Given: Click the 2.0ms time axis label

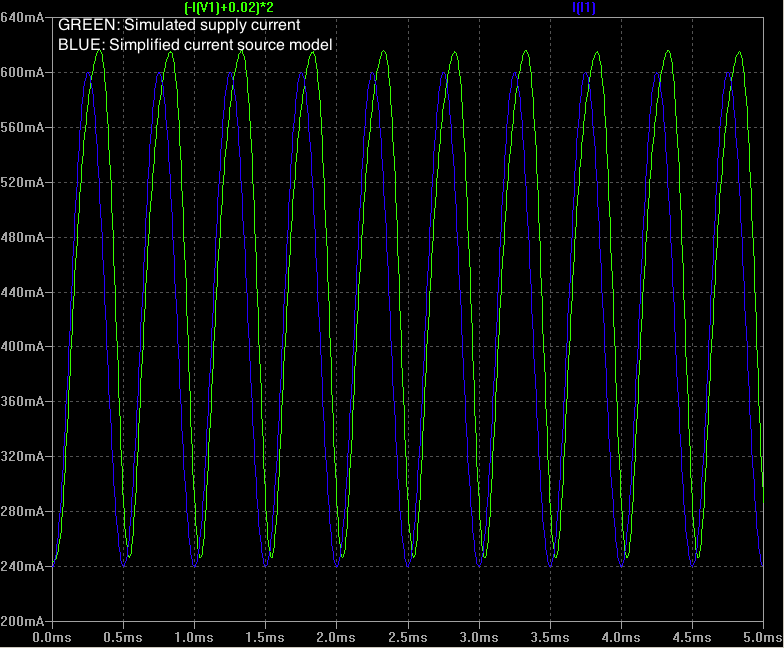Looking at the screenshot, I should click(x=336, y=638).
